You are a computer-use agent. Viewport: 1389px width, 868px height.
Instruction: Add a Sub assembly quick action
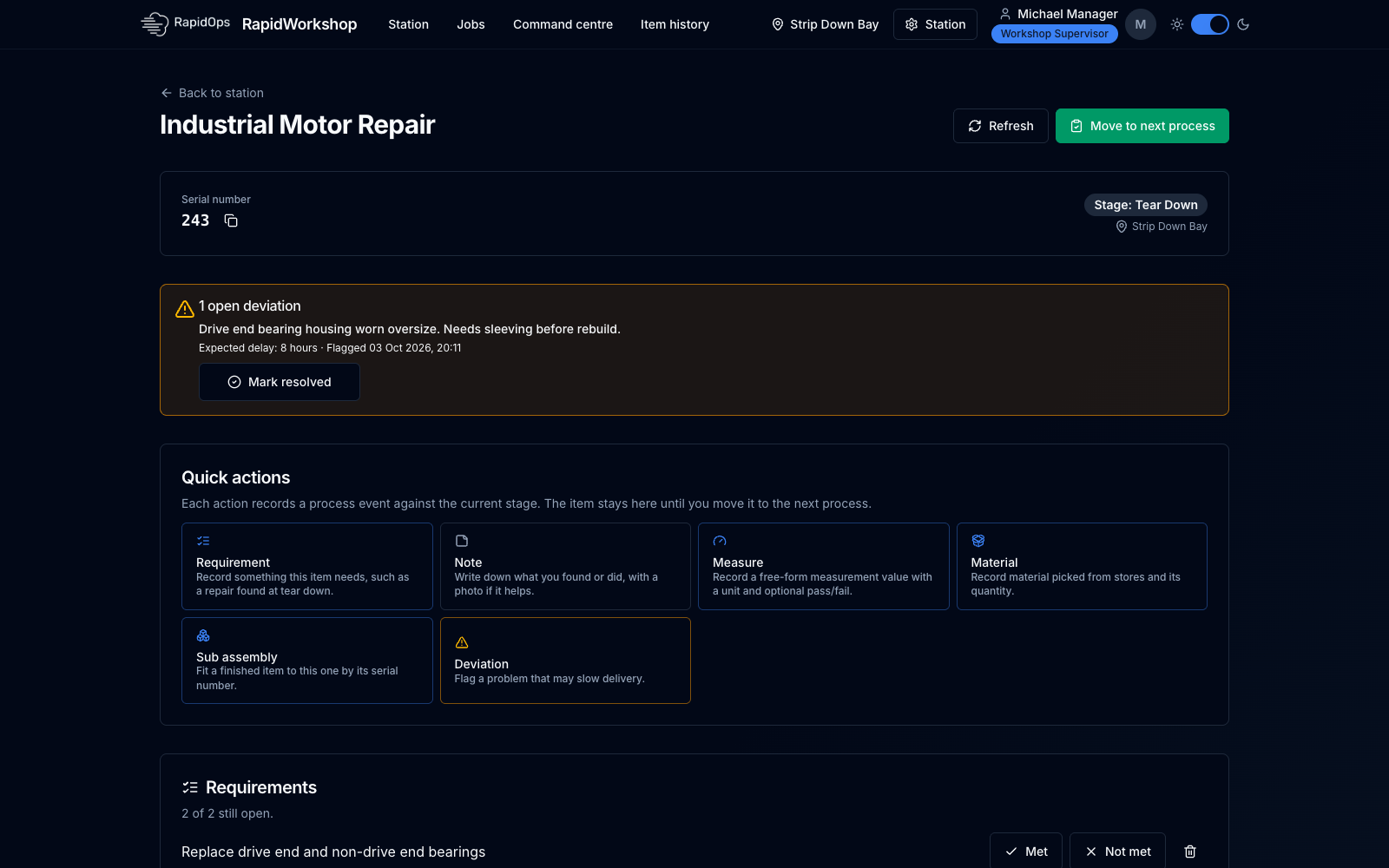(306, 661)
